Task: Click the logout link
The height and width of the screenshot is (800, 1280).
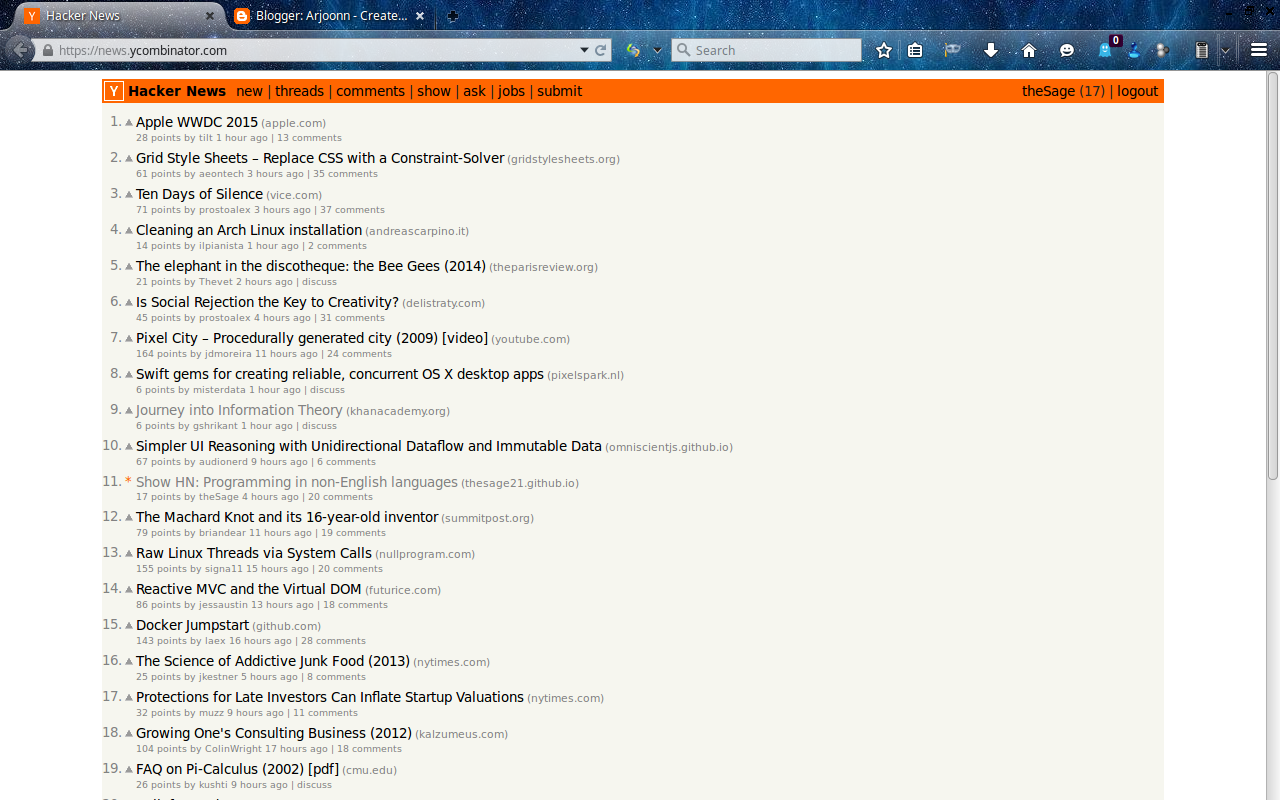Action: point(1138,91)
